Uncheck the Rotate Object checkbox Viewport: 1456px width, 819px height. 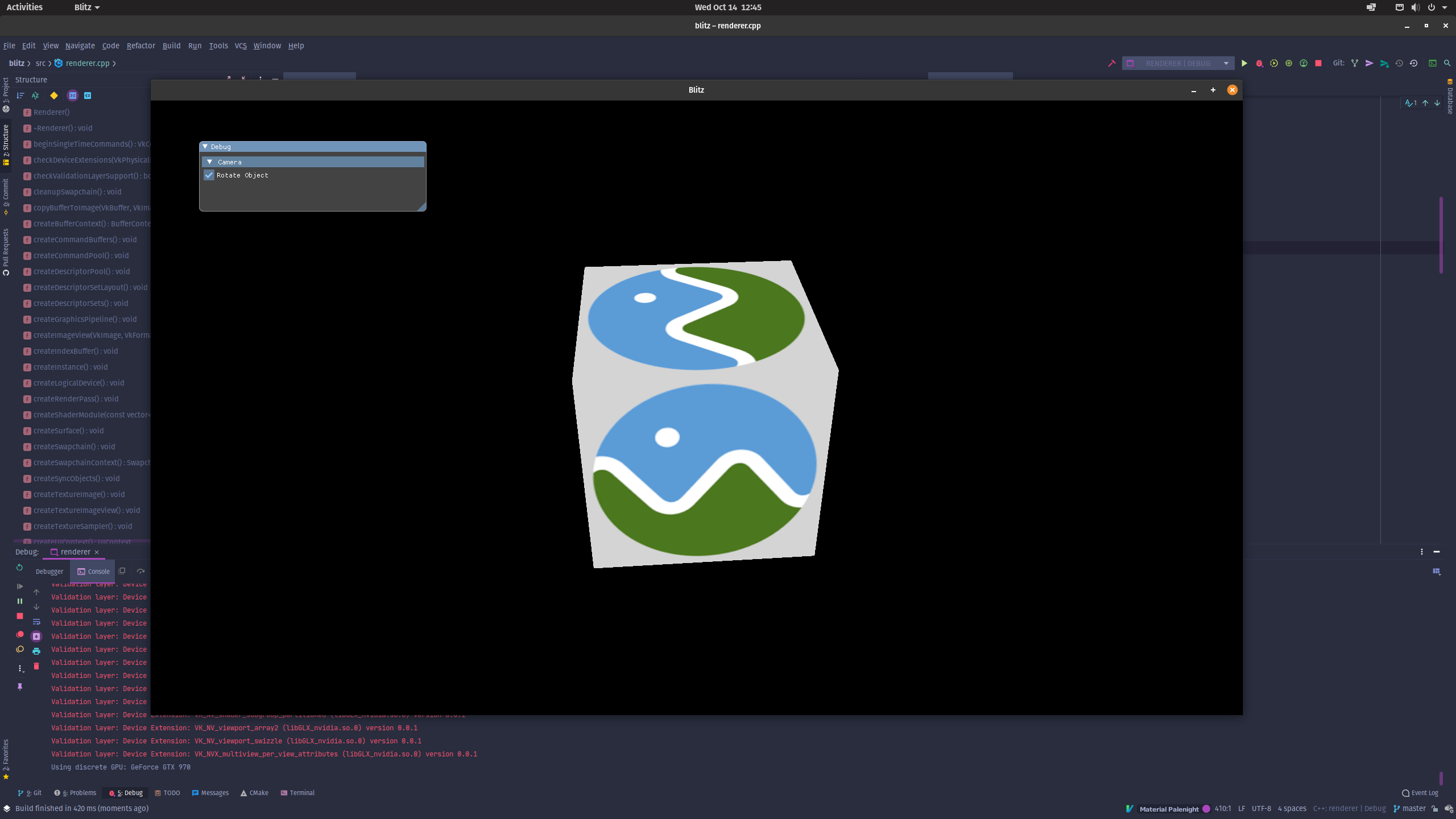[209, 175]
